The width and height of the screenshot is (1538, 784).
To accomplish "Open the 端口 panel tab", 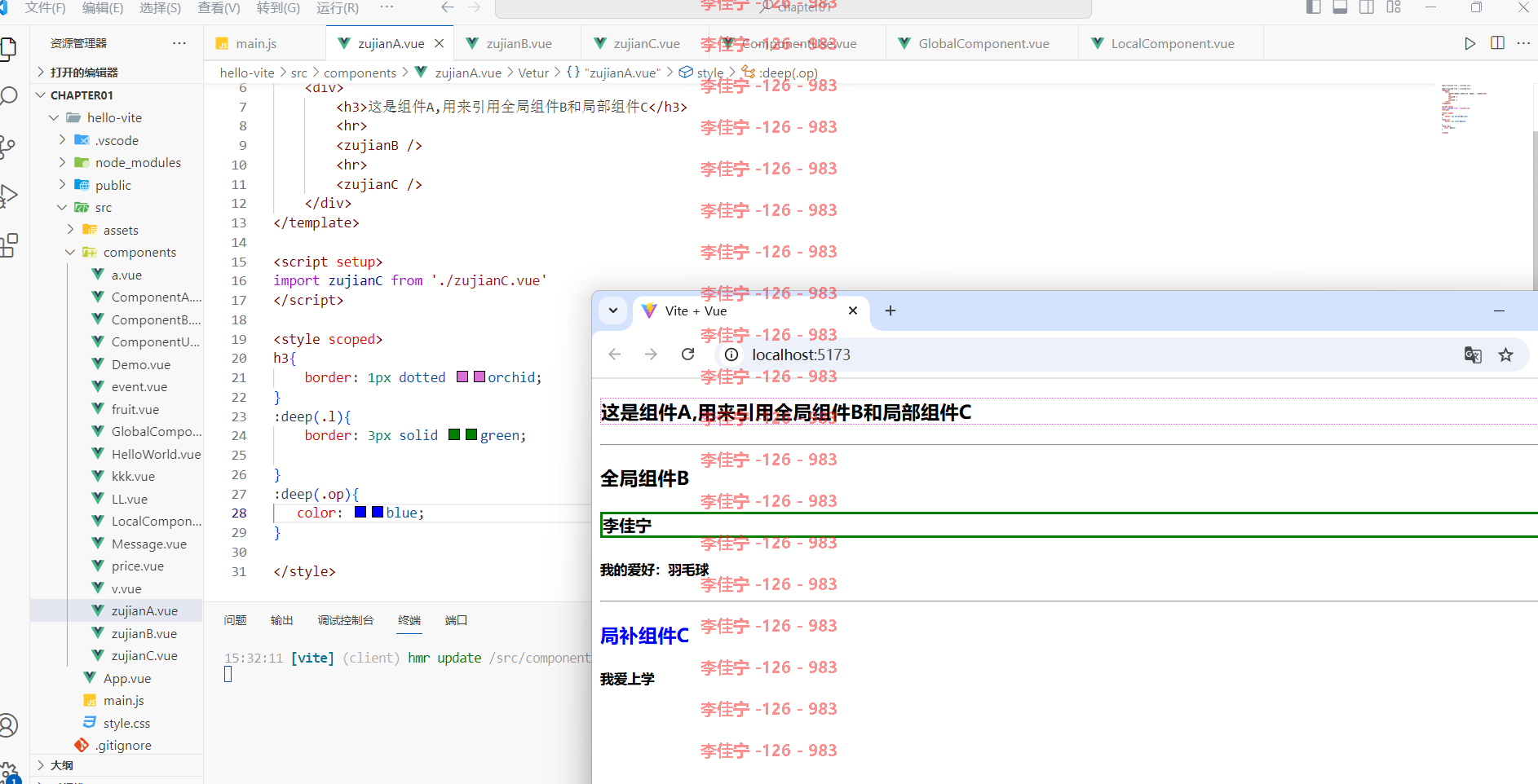I will [456, 620].
